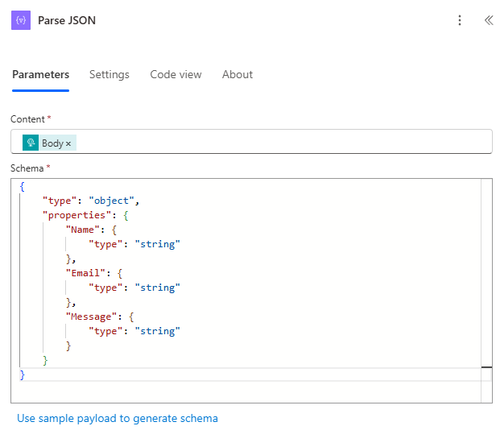
Task: Click the Schema editor scrollbar track
Action: (x=486, y=290)
